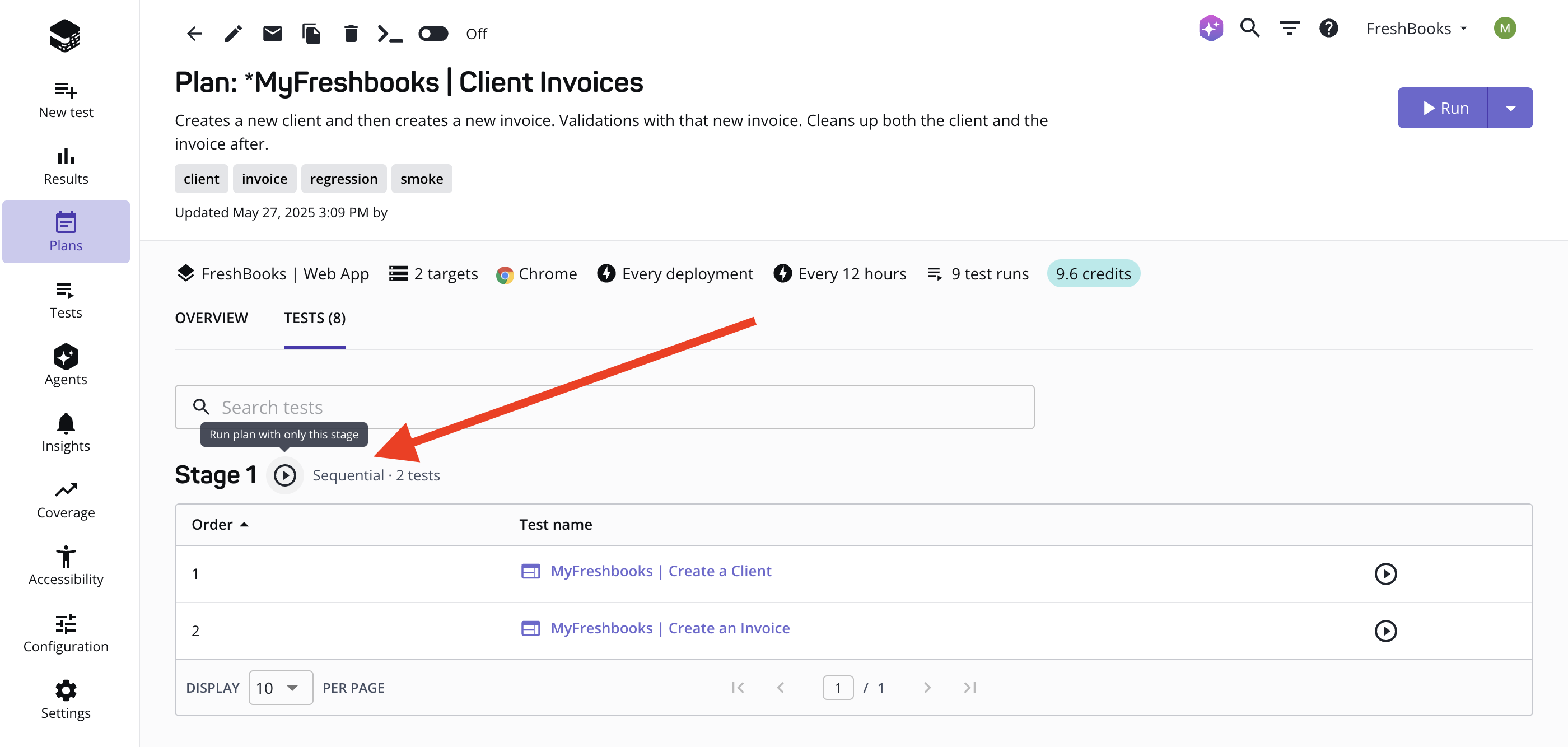Go back with the left arrow icon
1568x747 pixels.
click(194, 34)
